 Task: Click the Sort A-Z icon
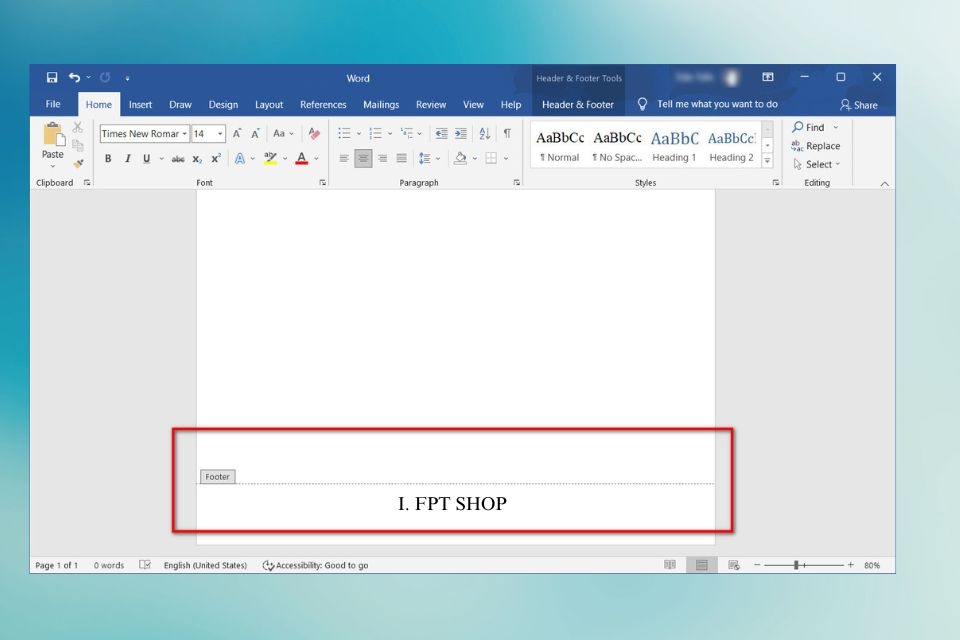click(484, 134)
